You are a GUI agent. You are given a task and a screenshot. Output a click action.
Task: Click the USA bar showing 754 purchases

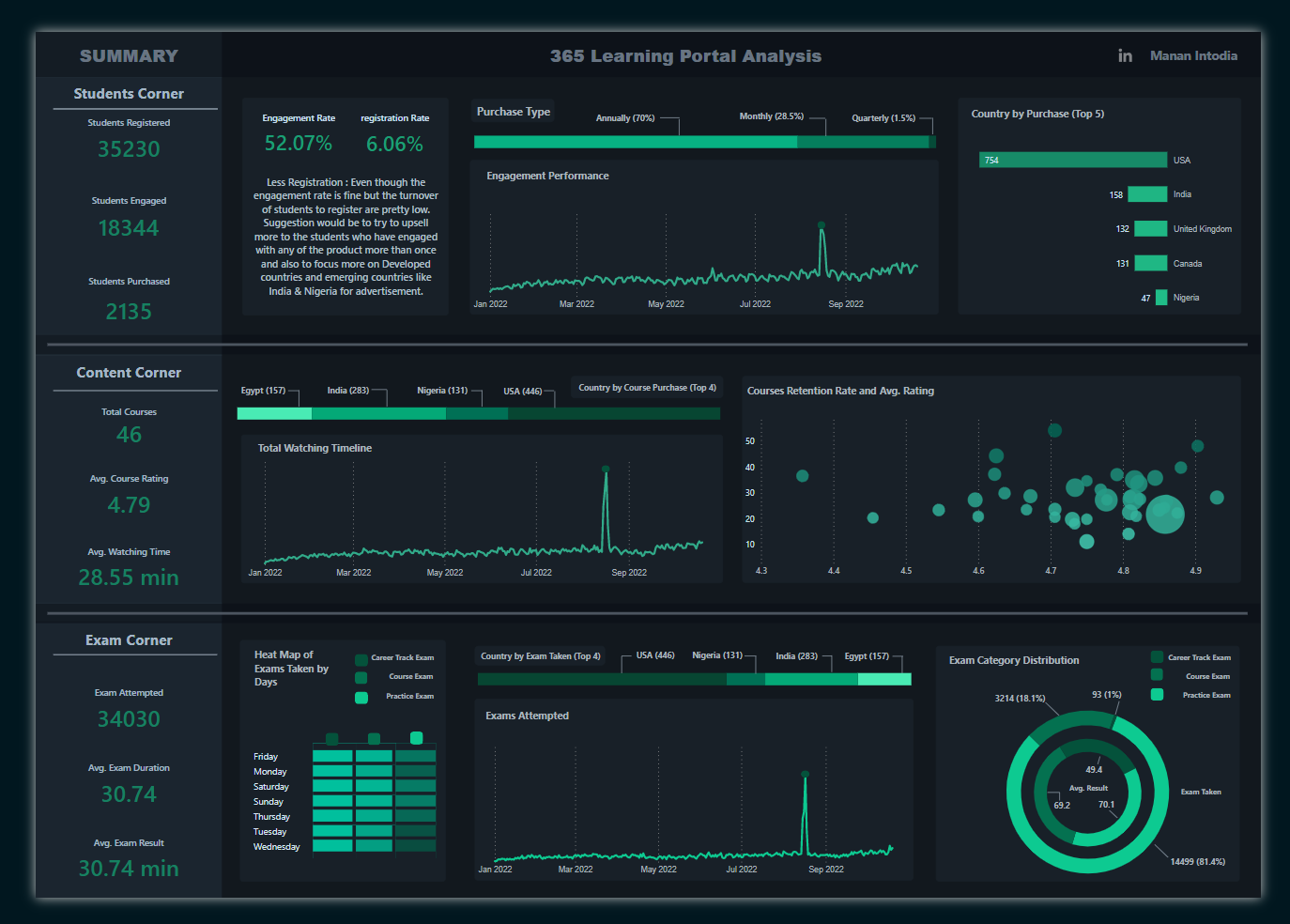coord(1073,161)
